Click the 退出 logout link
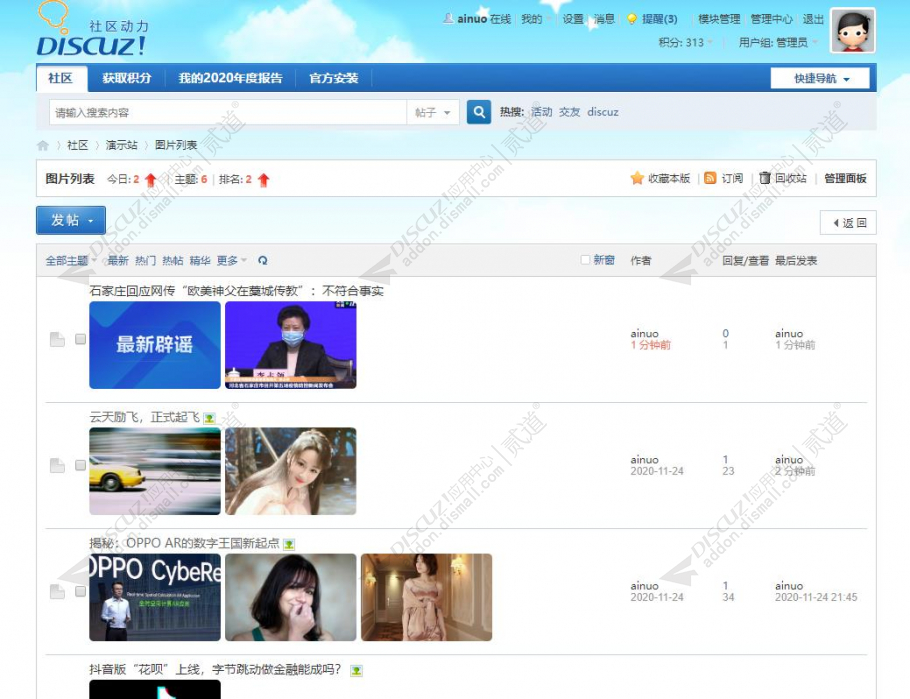This screenshot has width=910, height=699. pyautogui.click(x=813, y=19)
